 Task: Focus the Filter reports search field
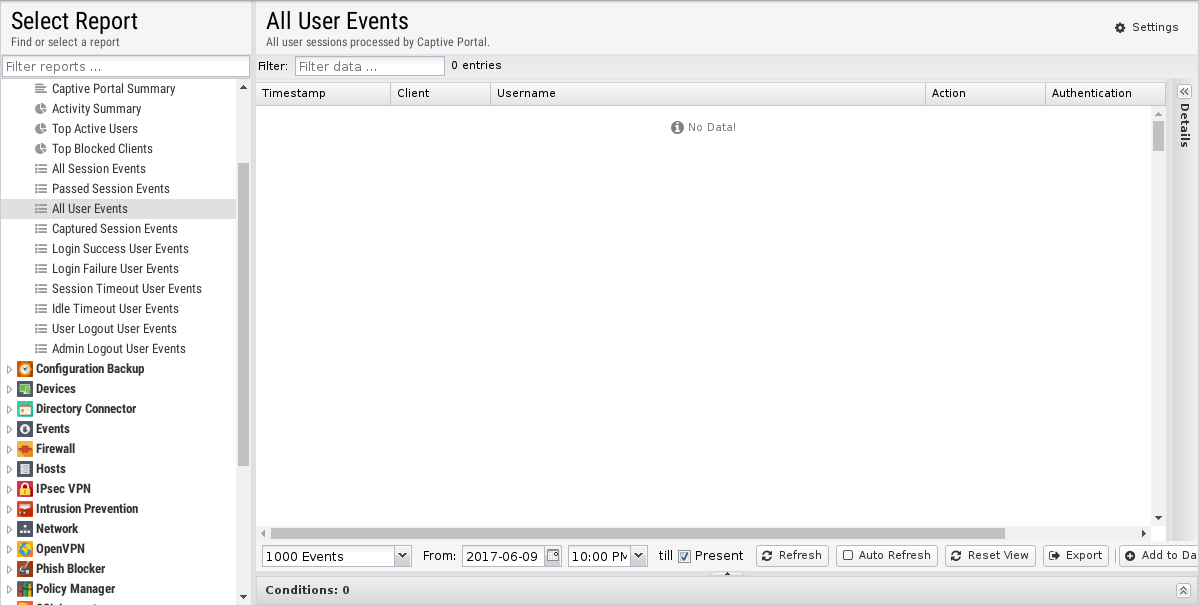[x=126, y=66]
